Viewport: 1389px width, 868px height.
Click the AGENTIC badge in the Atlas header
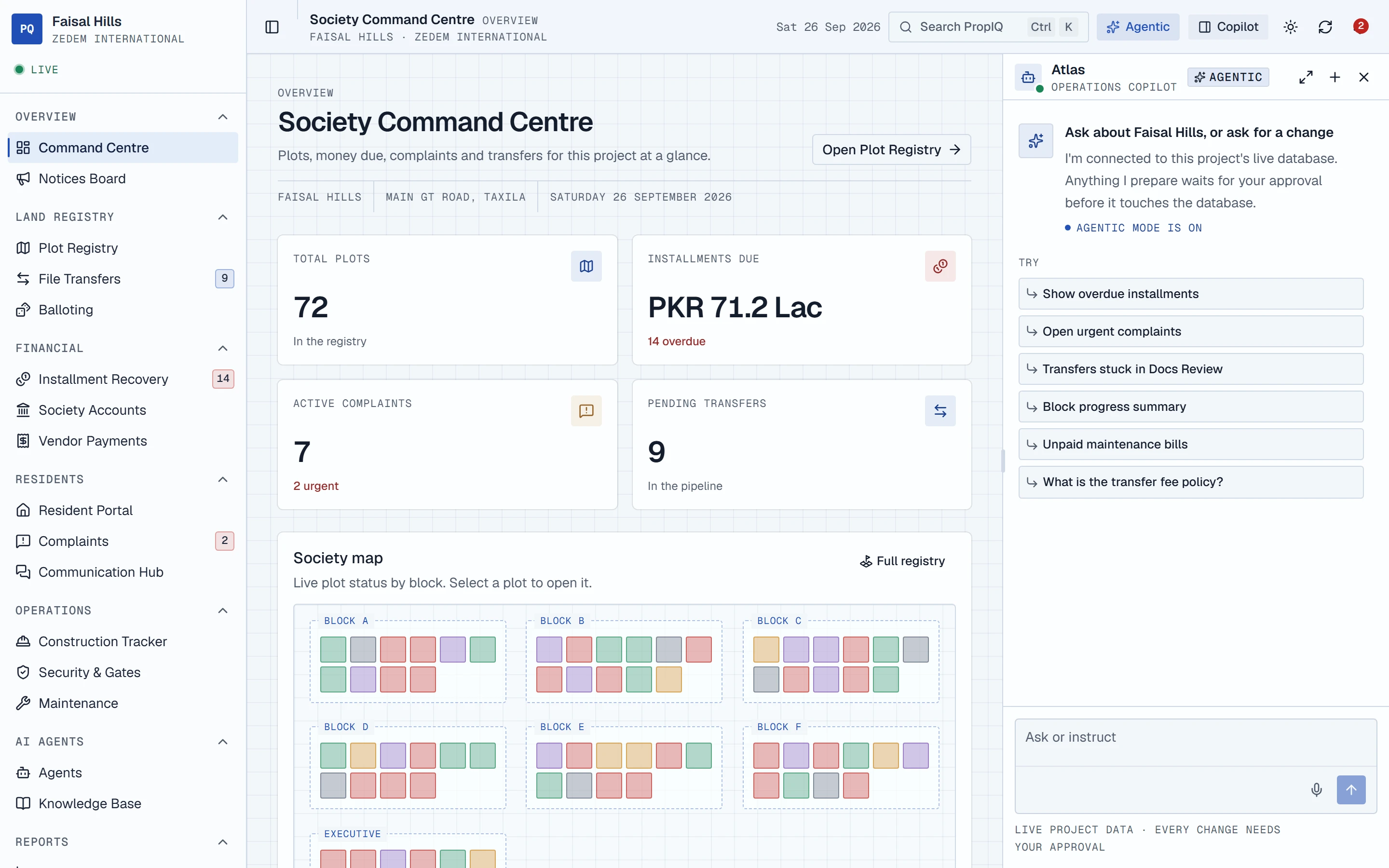click(1228, 77)
